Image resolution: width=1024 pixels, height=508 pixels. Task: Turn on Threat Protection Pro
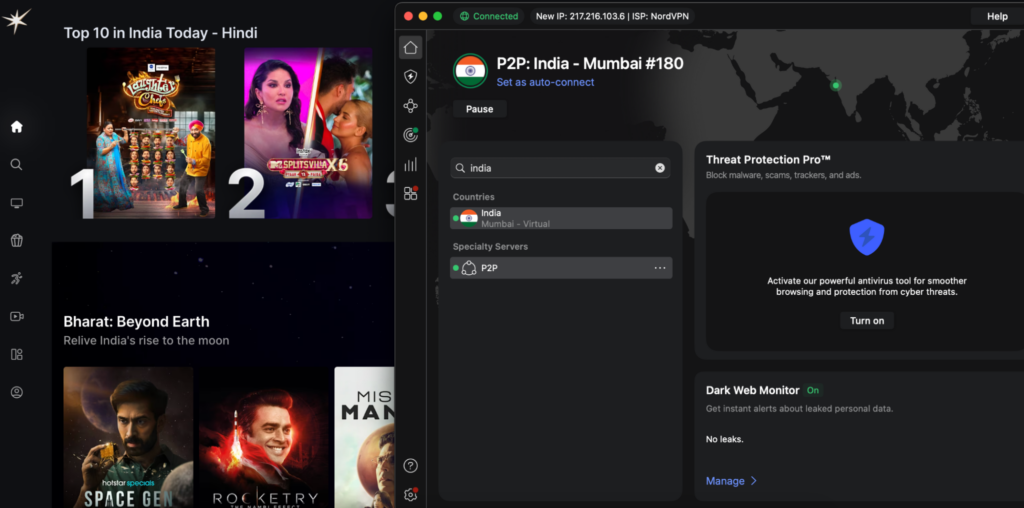[867, 321]
